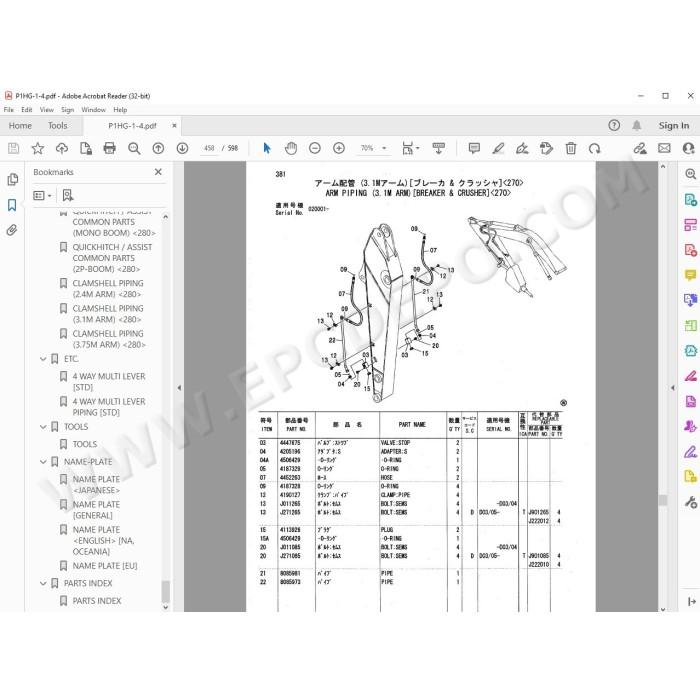The image size is (700, 700).
Task: Rotate the page view
Action: tap(595, 148)
